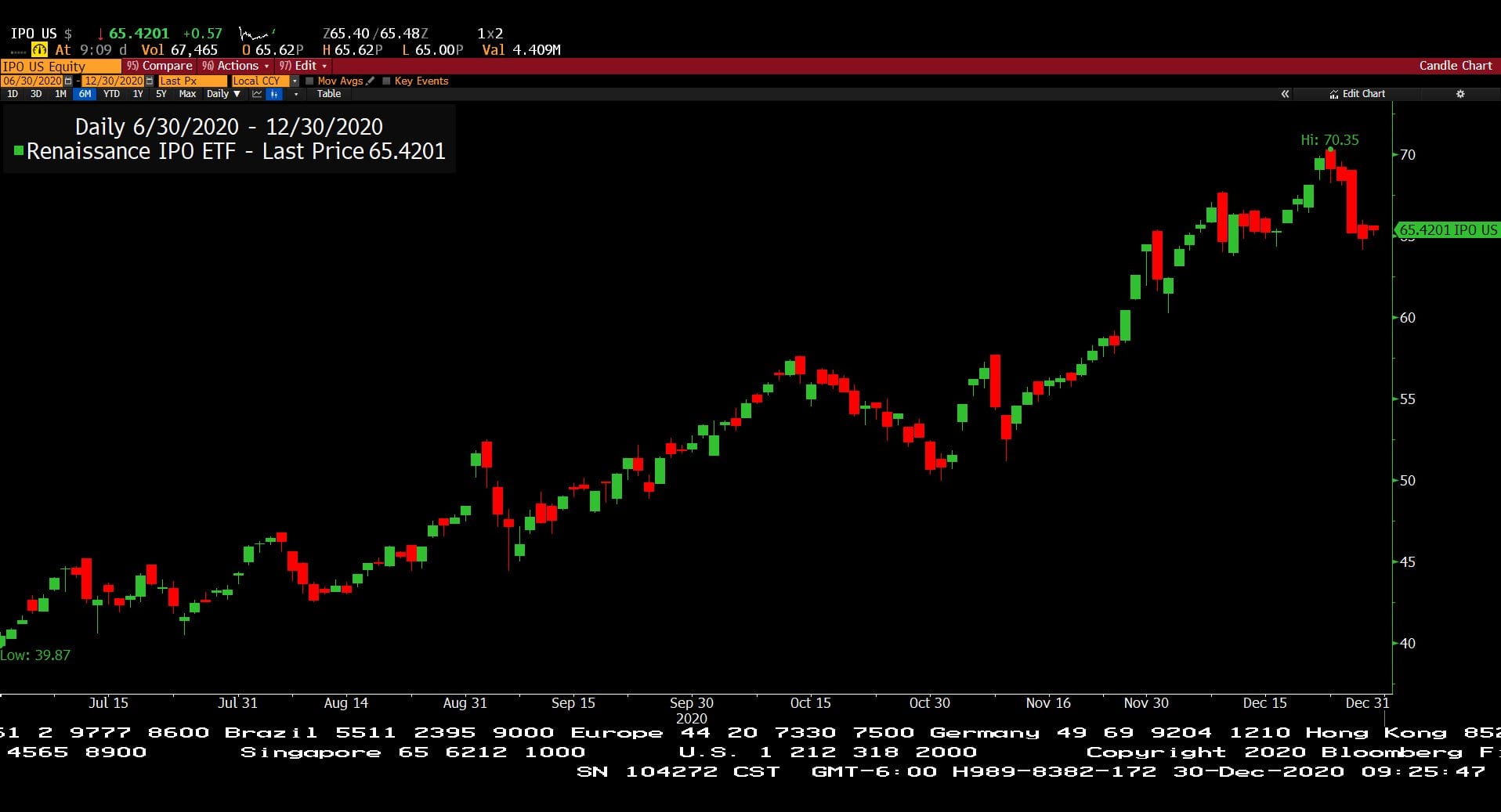The height and width of the screenshot is (812, 1501).
Task: Click the Edit Chart button
Action: coord(1358,94)
